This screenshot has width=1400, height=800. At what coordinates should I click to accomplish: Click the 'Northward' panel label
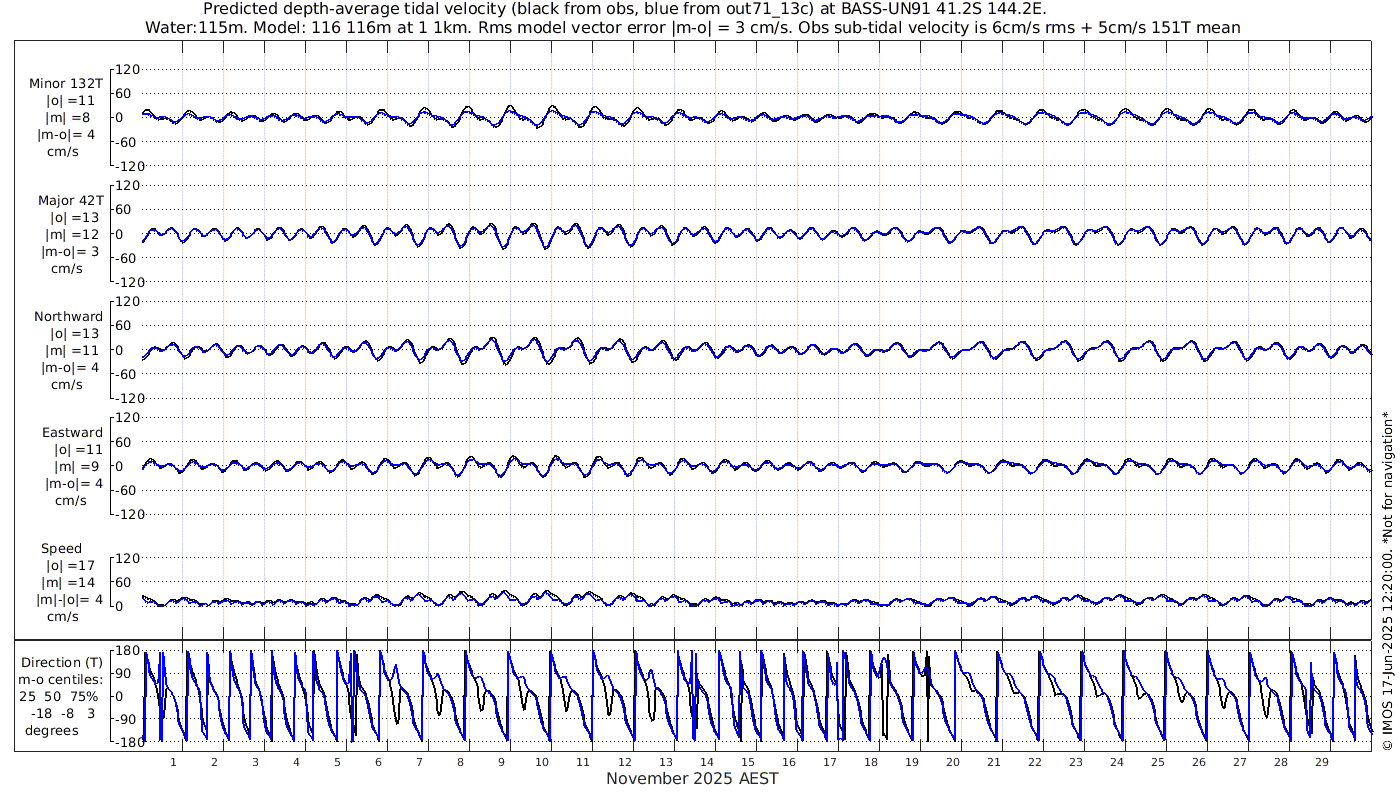(x=69, y=316)
